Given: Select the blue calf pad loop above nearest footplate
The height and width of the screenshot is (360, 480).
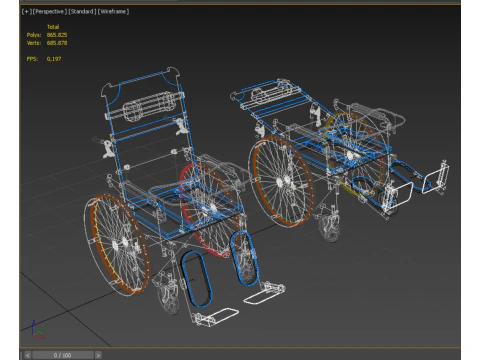Looking at the screenshot, I should click(x=196, y=279).
